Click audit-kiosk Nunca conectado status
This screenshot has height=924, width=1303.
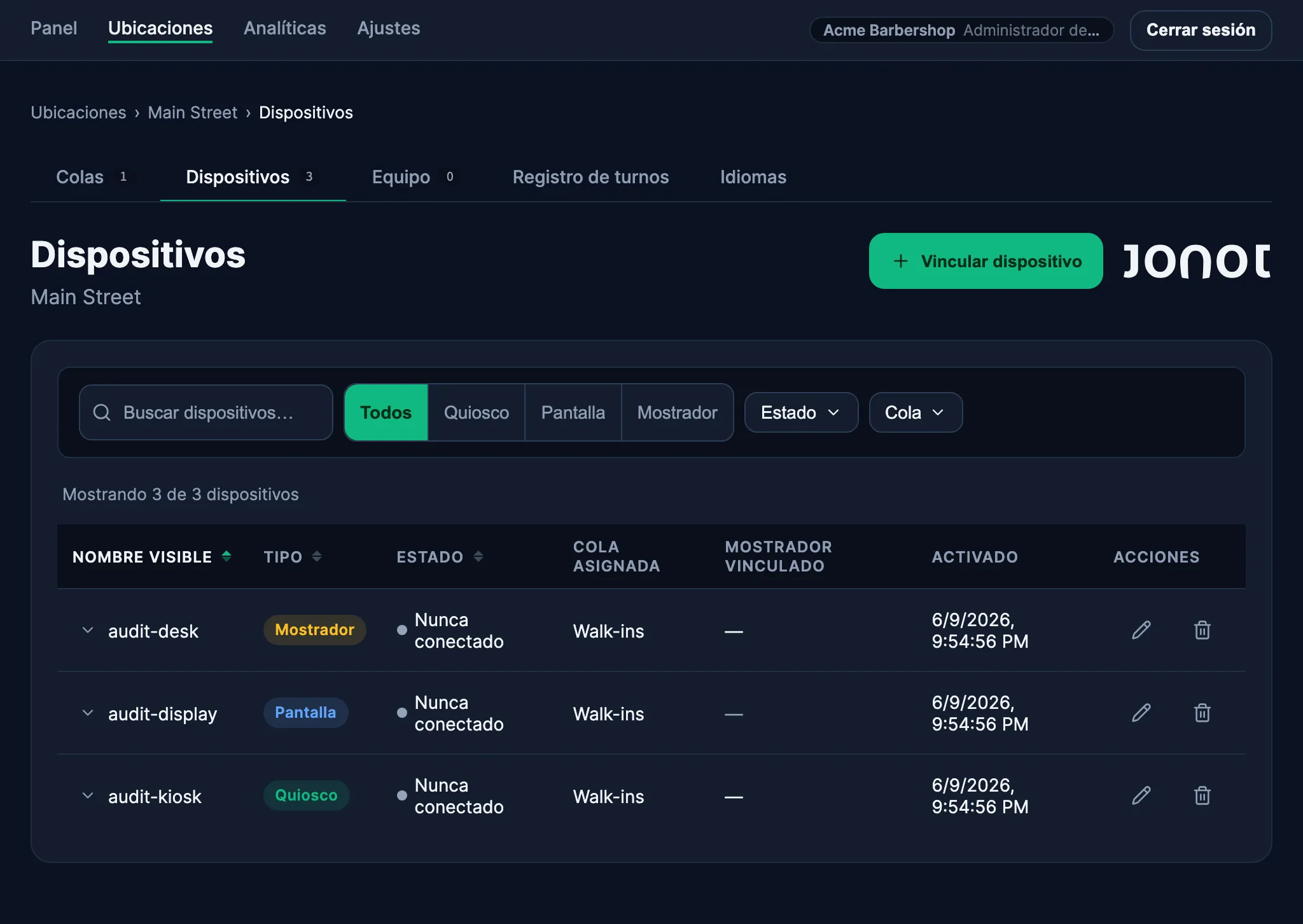450,796
